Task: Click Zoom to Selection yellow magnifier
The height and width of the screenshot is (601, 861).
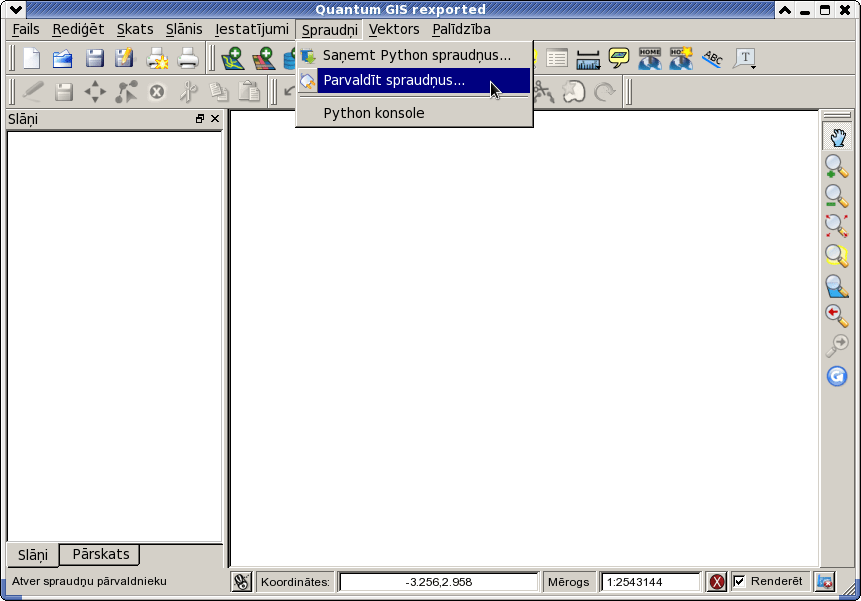Action: [x=836, y=255]
